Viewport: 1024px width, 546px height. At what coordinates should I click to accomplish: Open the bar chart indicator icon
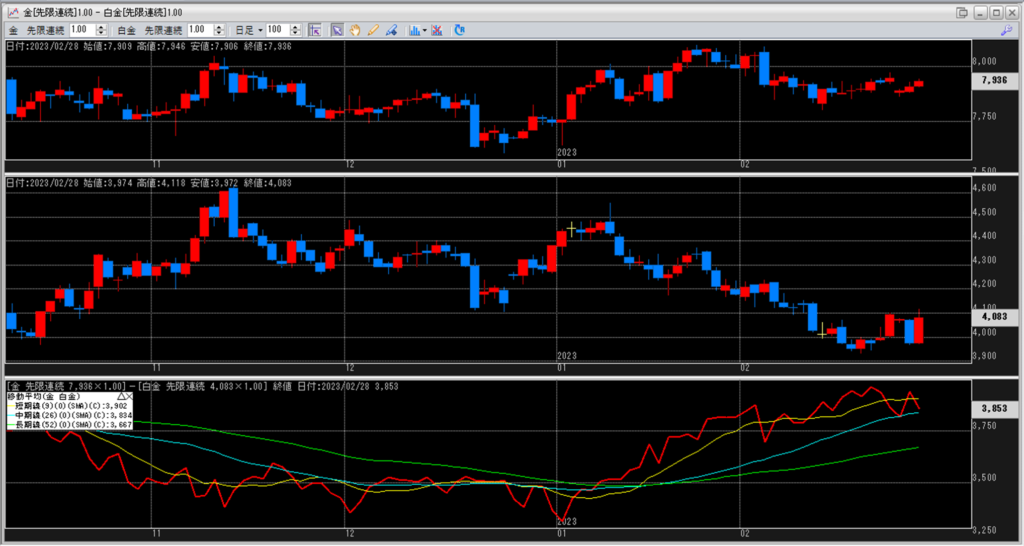tap(414, 30)
